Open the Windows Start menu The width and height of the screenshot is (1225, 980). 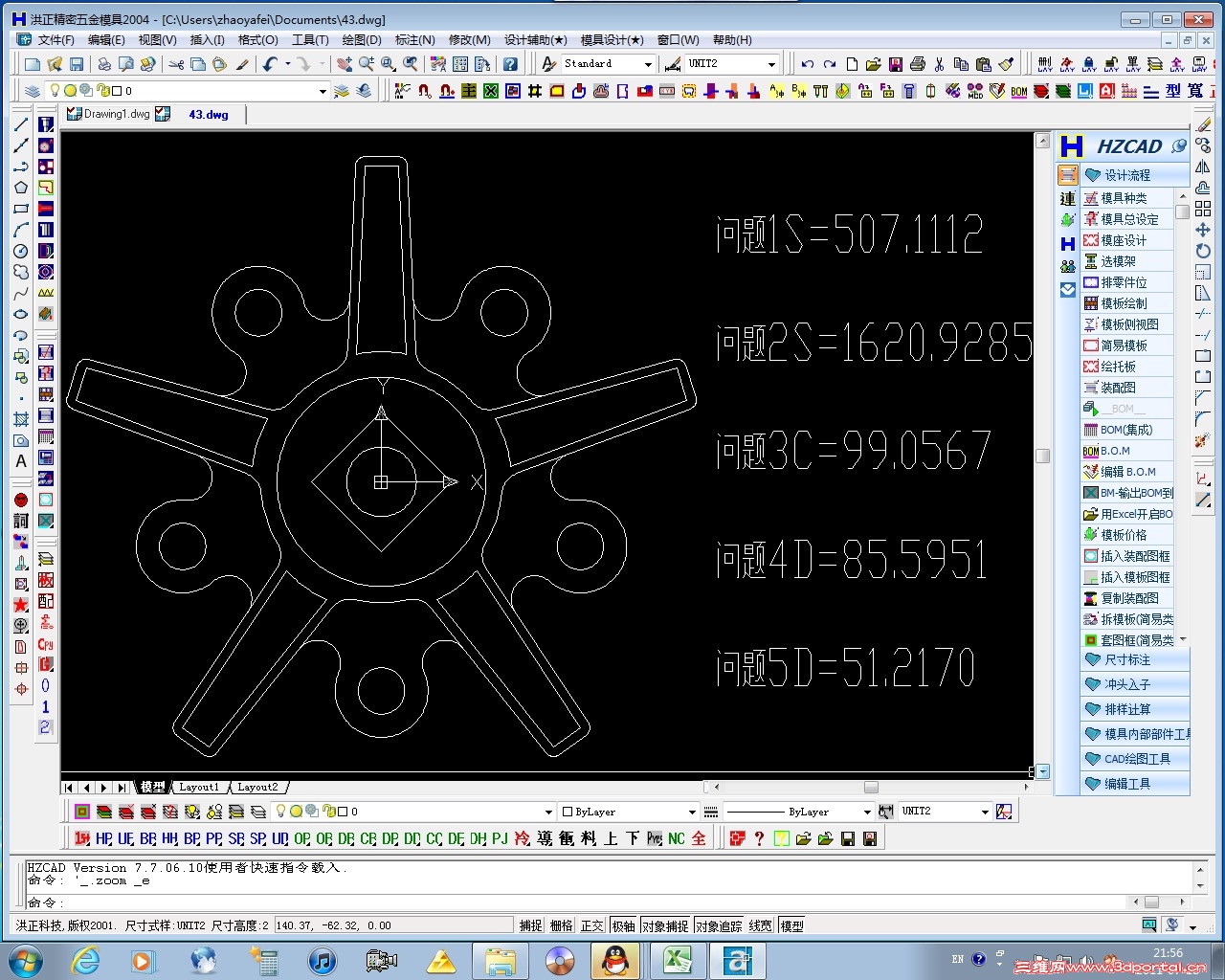[26, 960]
